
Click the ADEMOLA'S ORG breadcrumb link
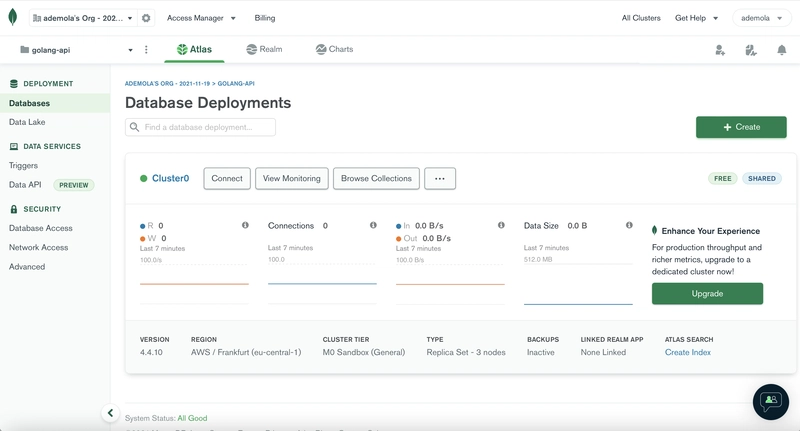[x=167, y=84]
